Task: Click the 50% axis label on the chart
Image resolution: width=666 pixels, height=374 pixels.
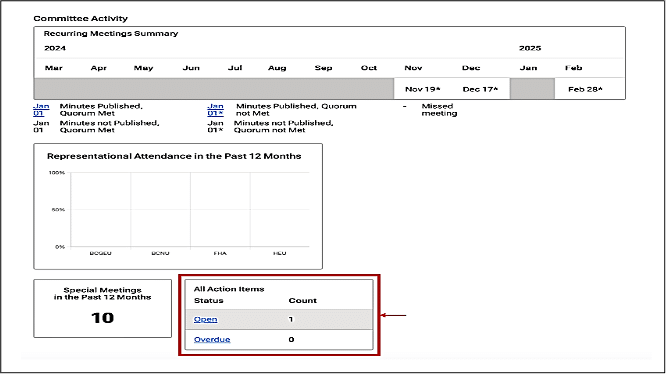Action: 58,210
